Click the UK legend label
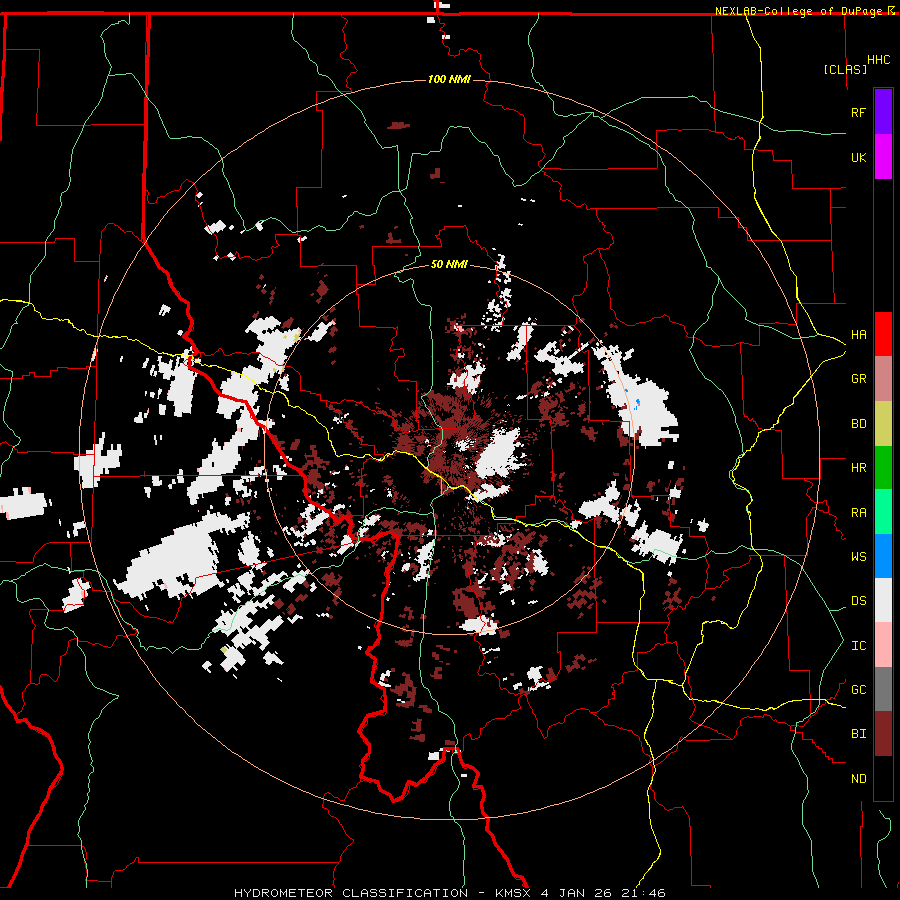Screen dimensions: 900x900 pyautogui.click(x=858, y=157)
